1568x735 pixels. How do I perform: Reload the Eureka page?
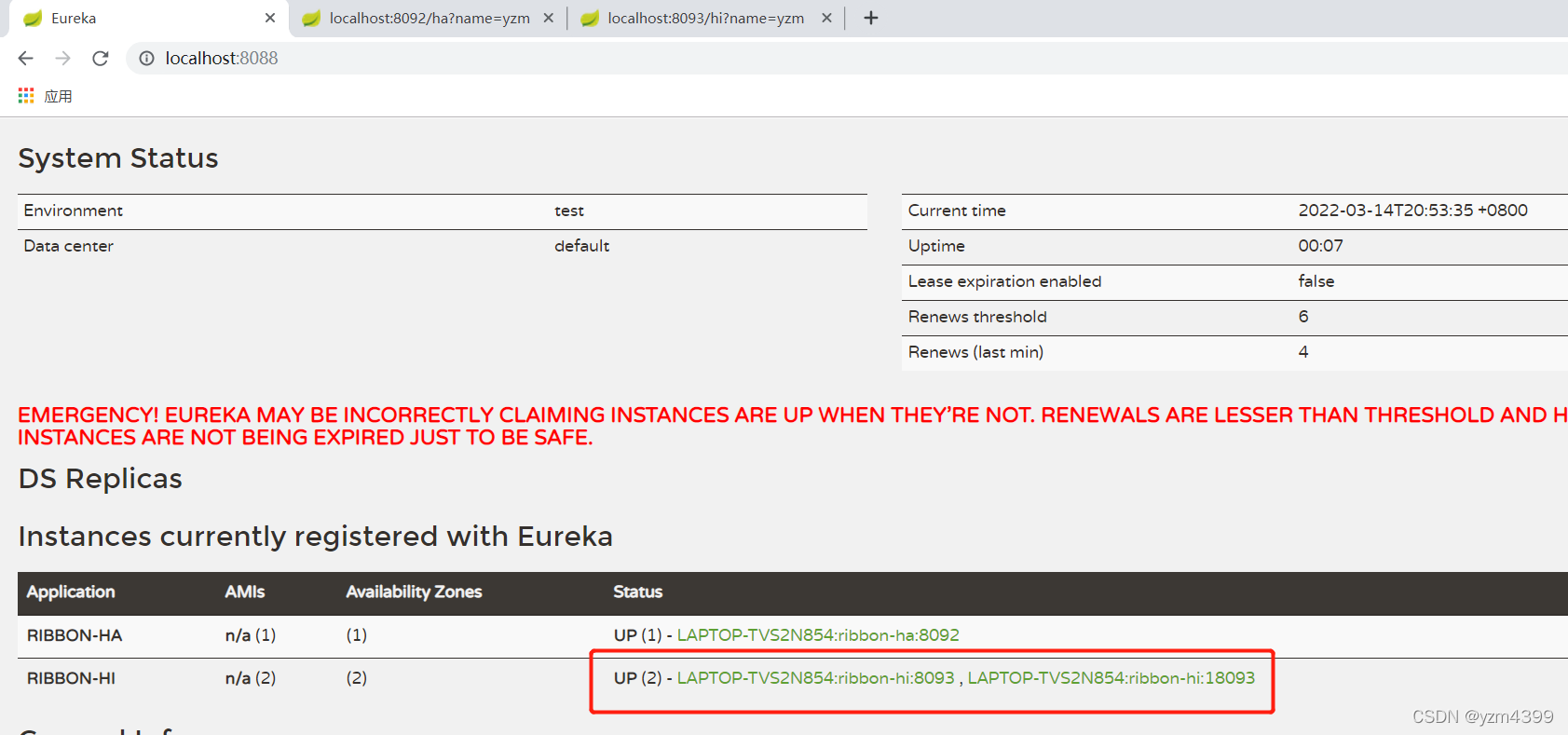point(101,58)
